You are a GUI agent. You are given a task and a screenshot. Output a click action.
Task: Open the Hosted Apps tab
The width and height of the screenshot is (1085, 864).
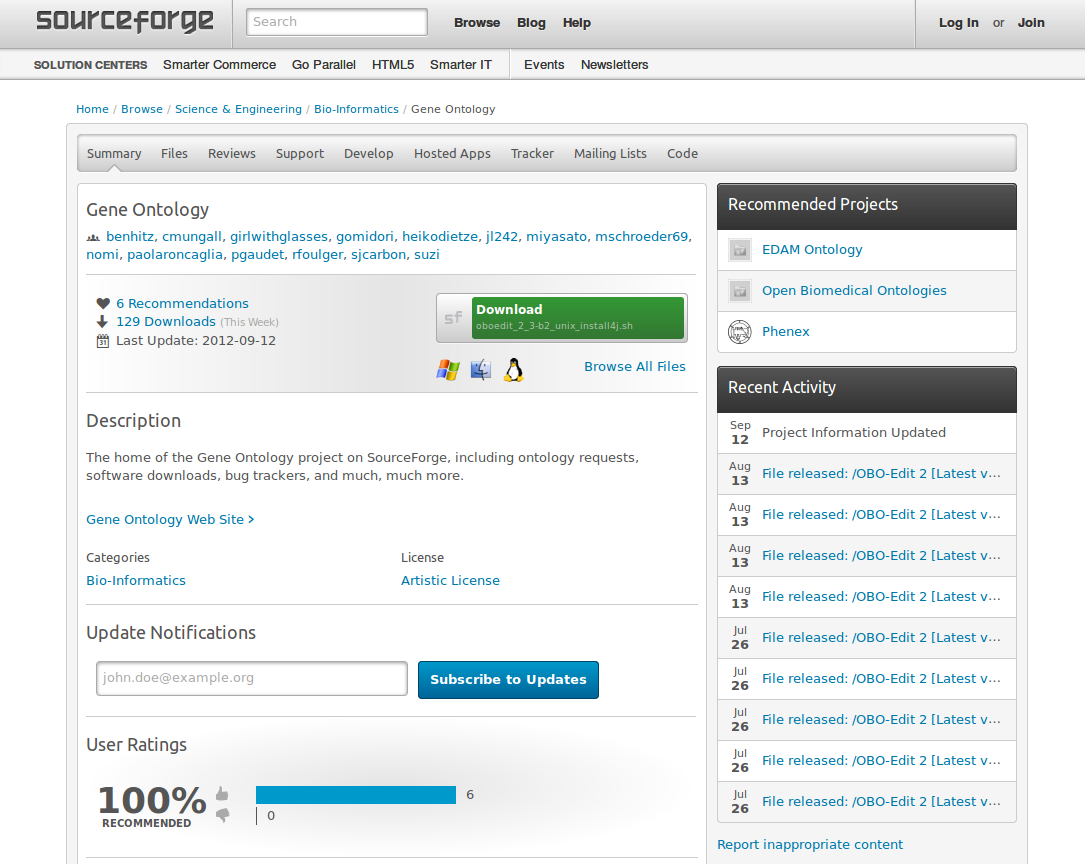tap(453, 154)
